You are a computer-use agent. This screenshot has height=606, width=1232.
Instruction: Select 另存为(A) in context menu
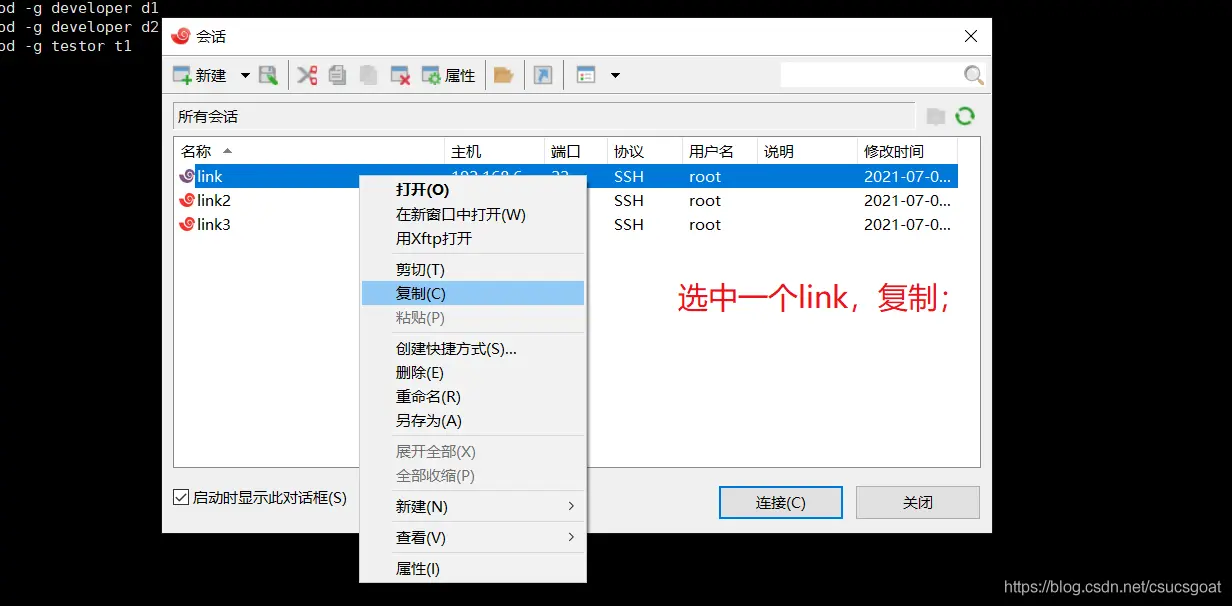[472, 420]
